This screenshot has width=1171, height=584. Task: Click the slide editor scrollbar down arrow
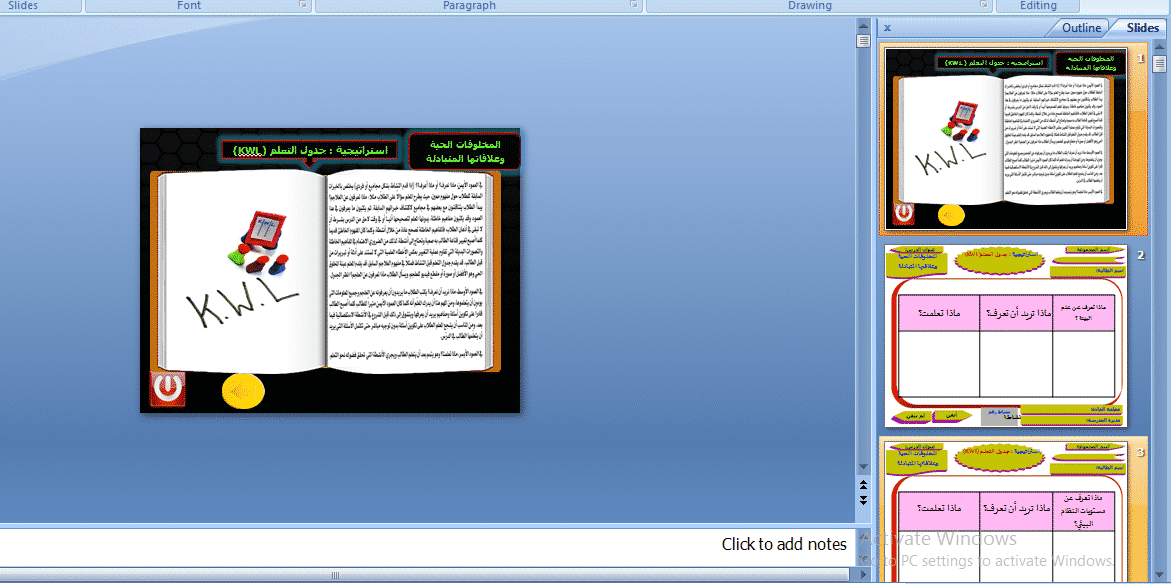pos(863,467)
